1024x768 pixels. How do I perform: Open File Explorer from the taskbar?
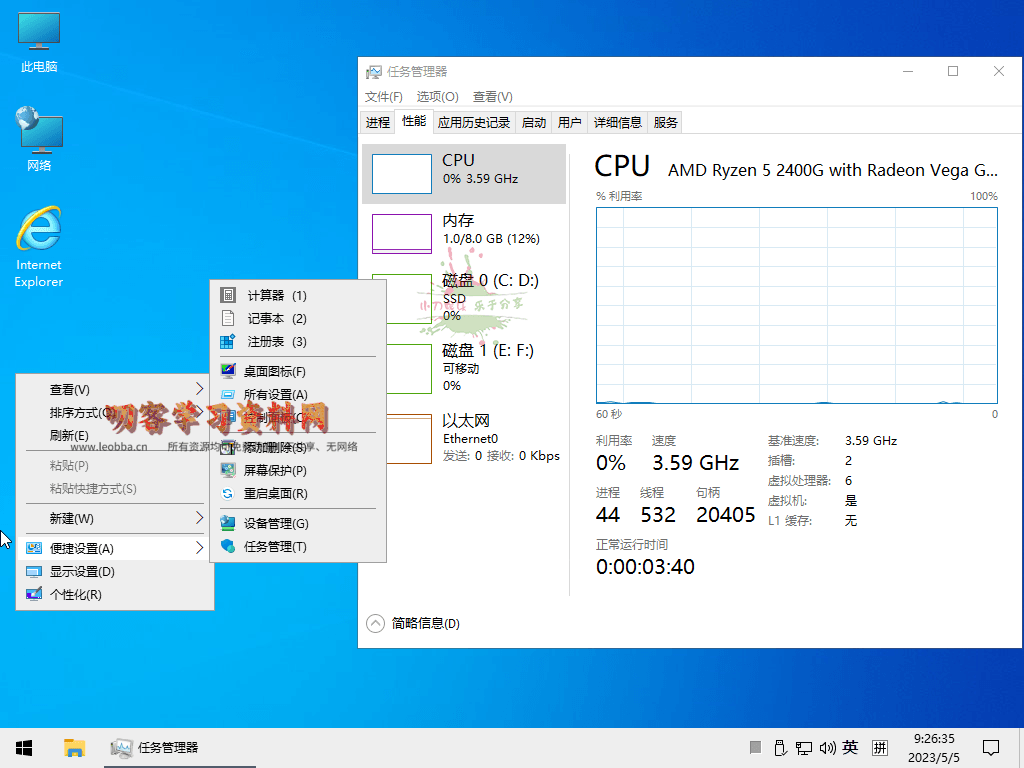[x=74, y=747]
